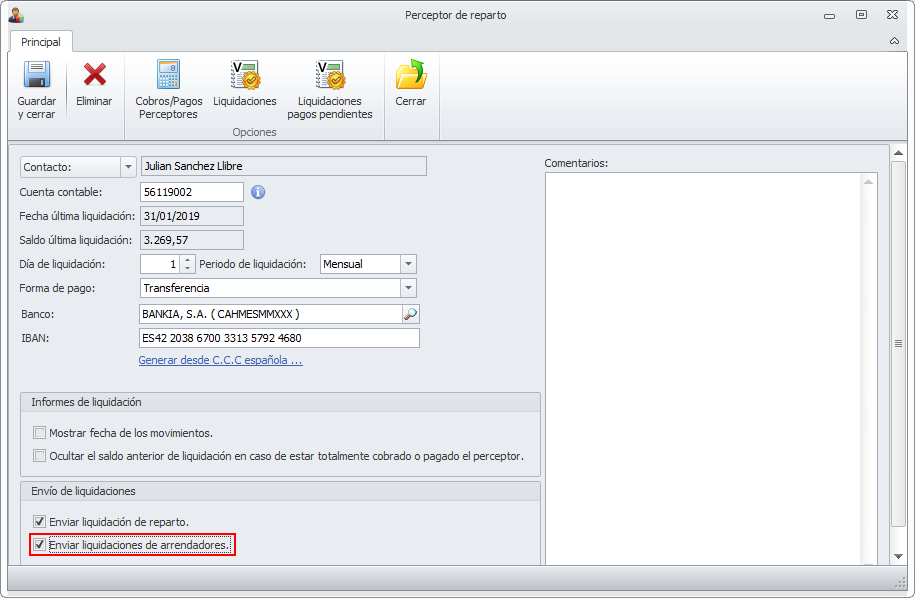Click the Comentarios box scroll up arrow
915x598 pixels.
coord(868,182)
